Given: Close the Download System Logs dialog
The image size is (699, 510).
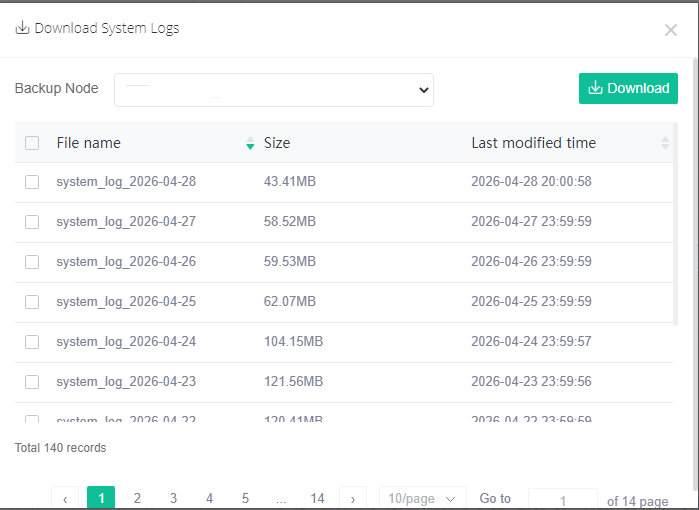Looking at the screenshot, I should point(670,30).
